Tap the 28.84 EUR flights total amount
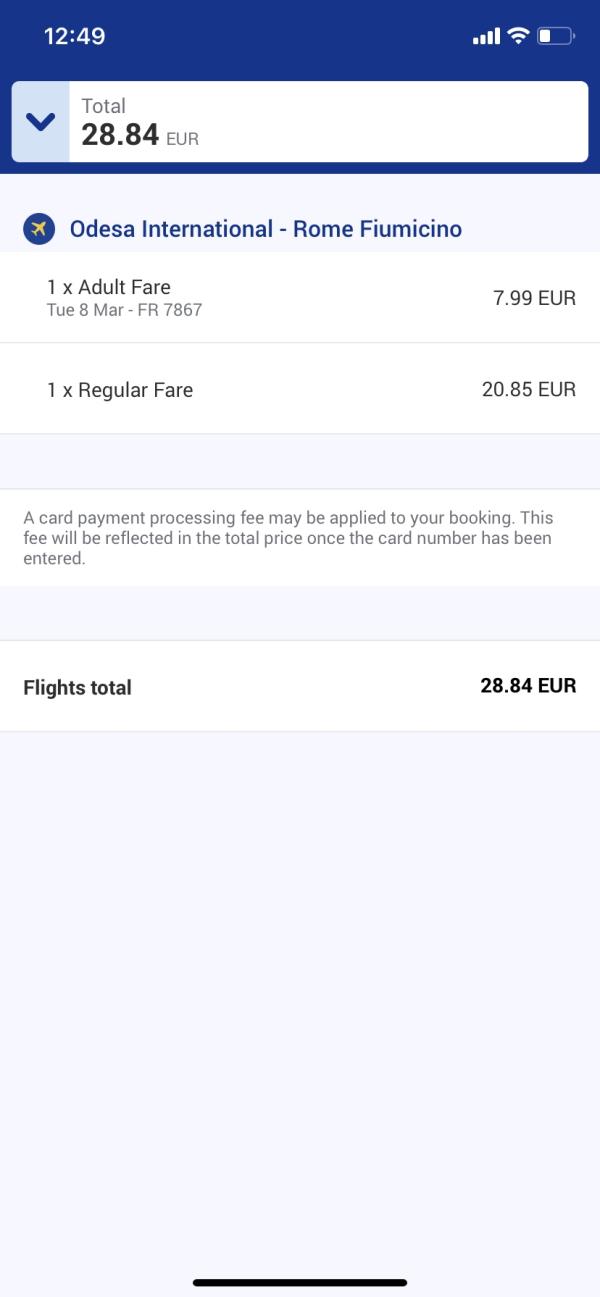This screenshot has height=1297, width=600. click(528, 686)
